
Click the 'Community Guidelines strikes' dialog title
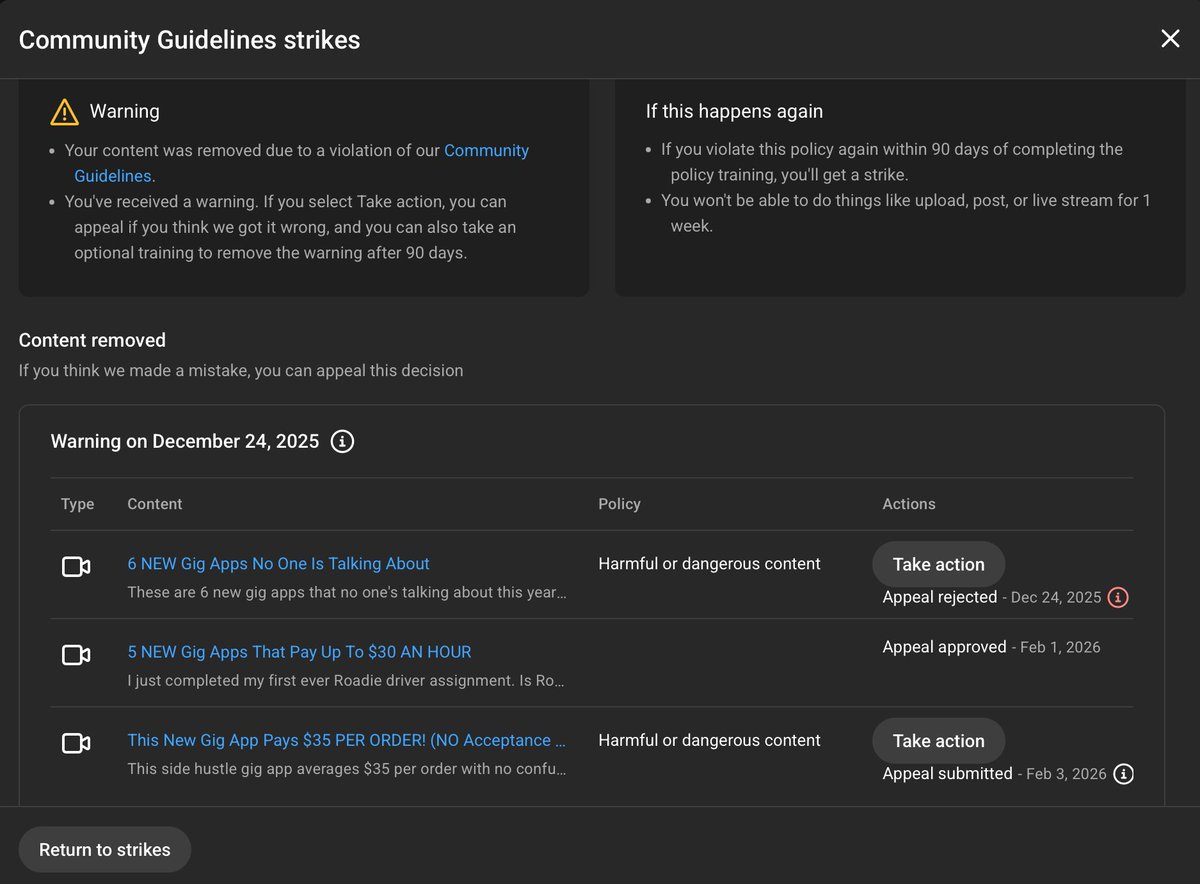click(x=190, y=40)
